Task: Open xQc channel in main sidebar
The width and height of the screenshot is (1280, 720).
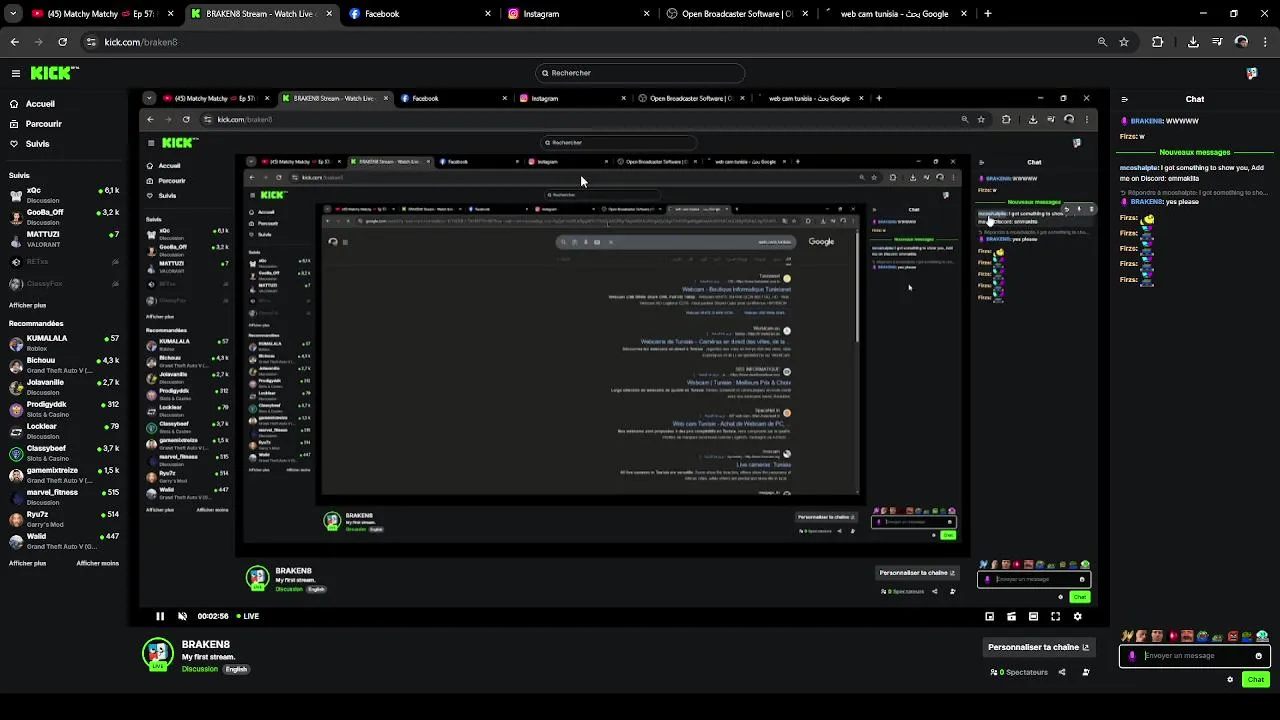Action: [64, 194]
